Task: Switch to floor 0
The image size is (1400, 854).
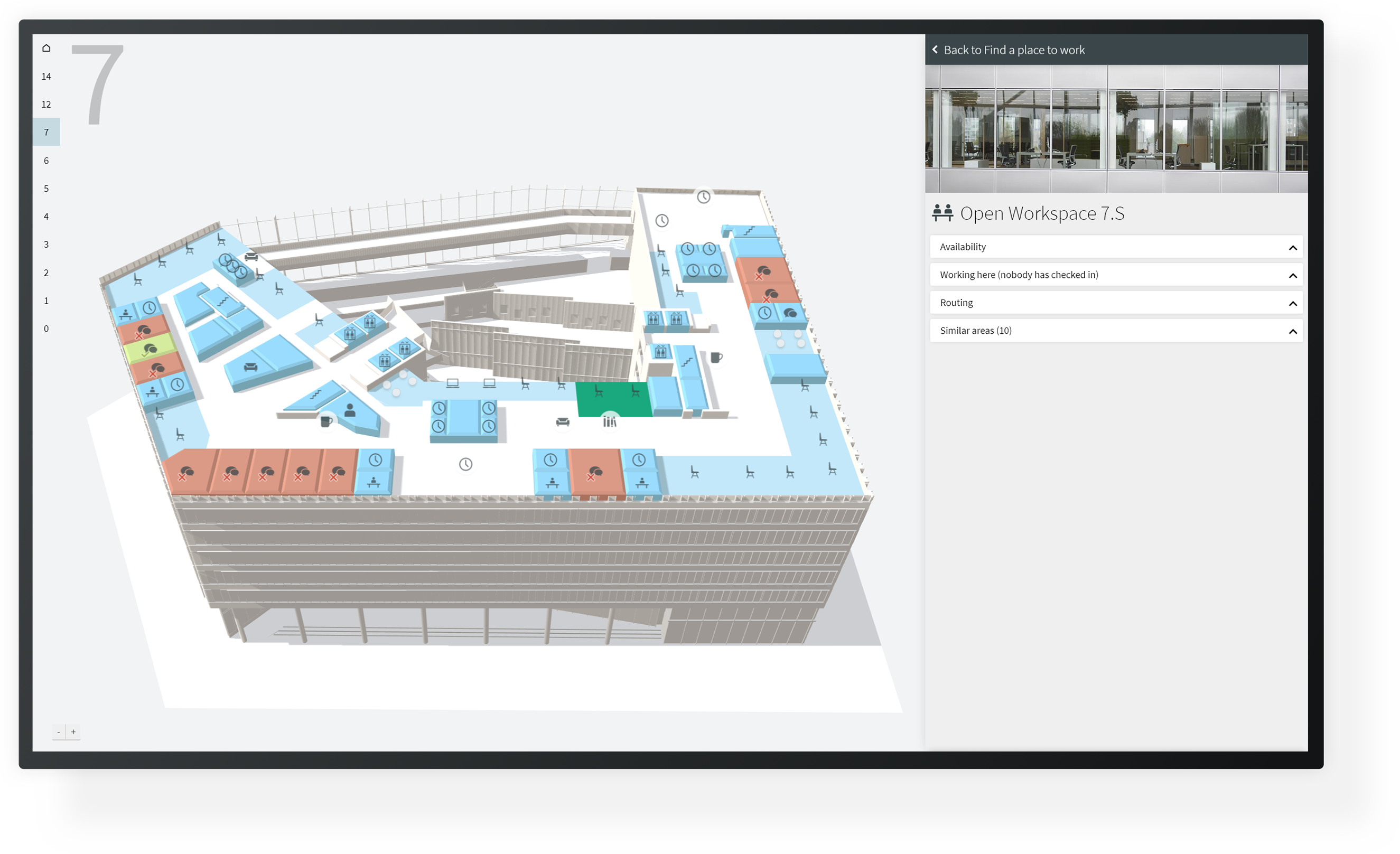Action: [46, 329]
